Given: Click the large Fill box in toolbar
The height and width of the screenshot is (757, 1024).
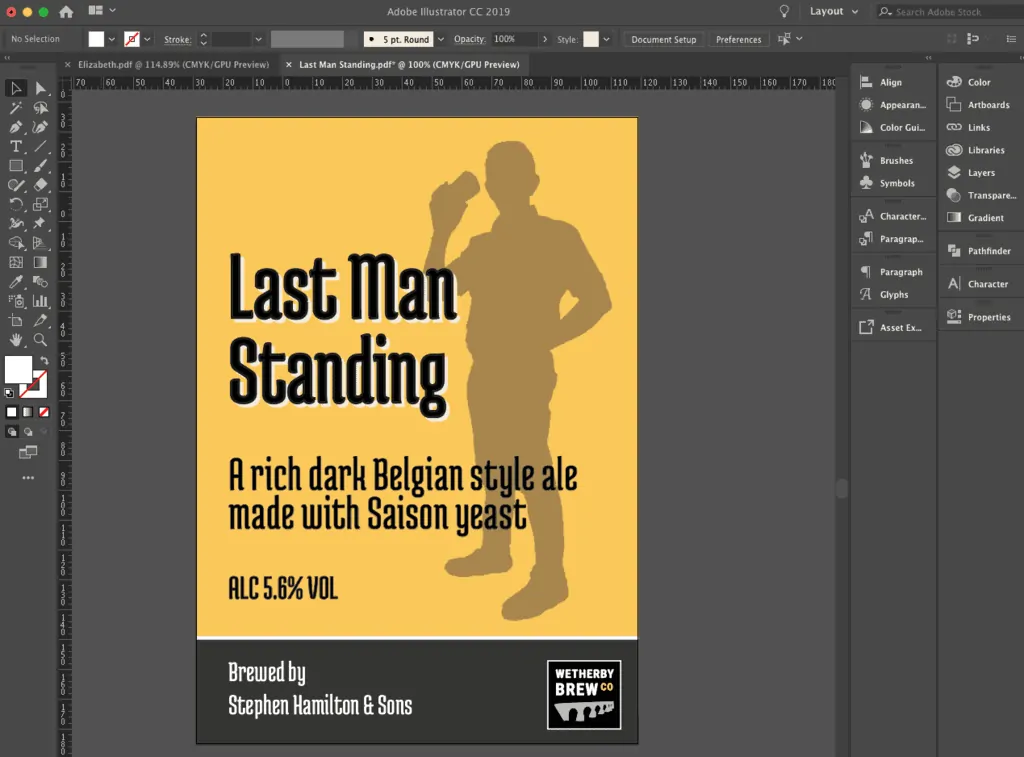Looking at the screenshot, I should [18, 370].
